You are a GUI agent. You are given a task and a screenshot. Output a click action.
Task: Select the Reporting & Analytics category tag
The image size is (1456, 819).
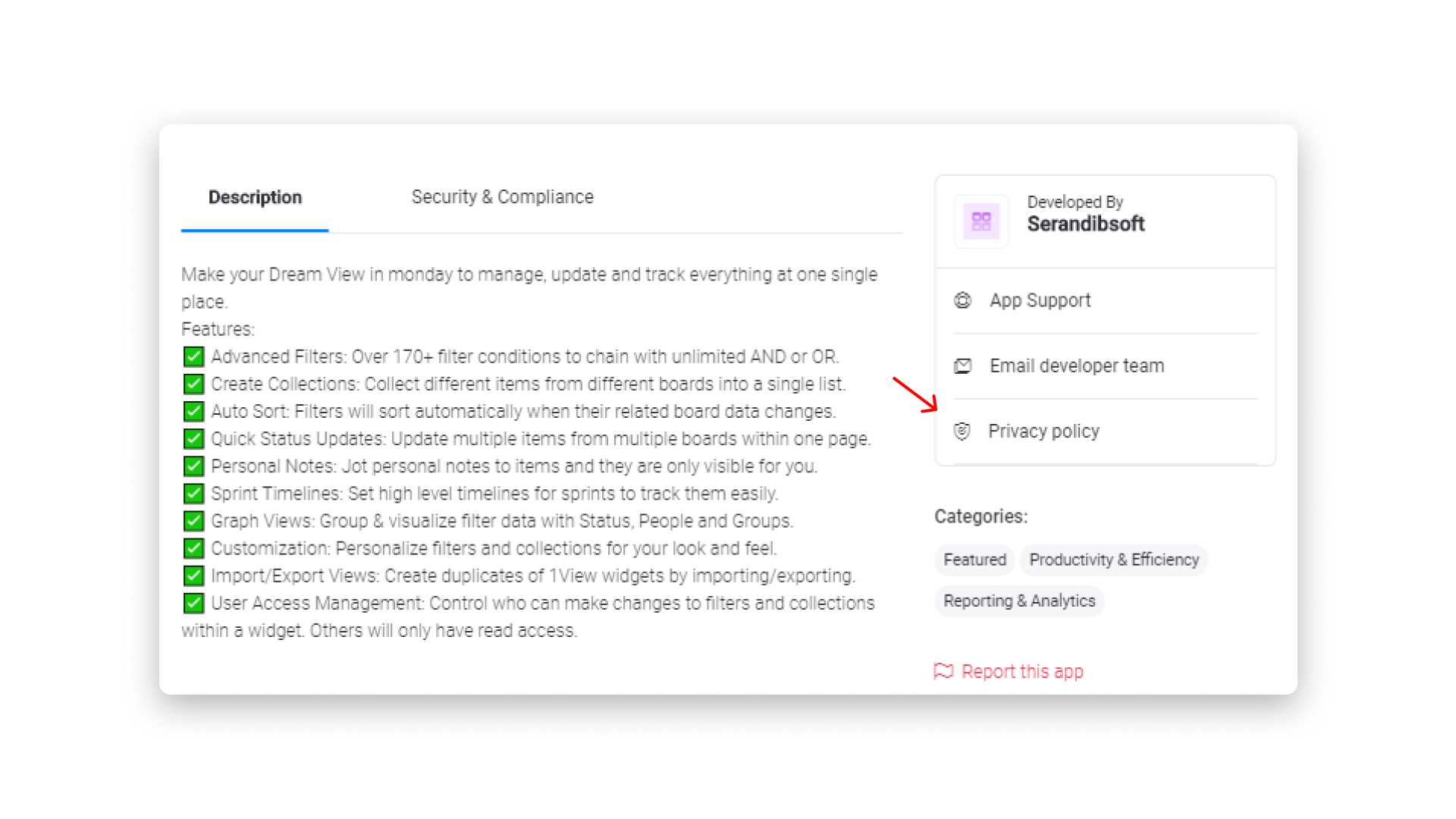[1019, 601]
